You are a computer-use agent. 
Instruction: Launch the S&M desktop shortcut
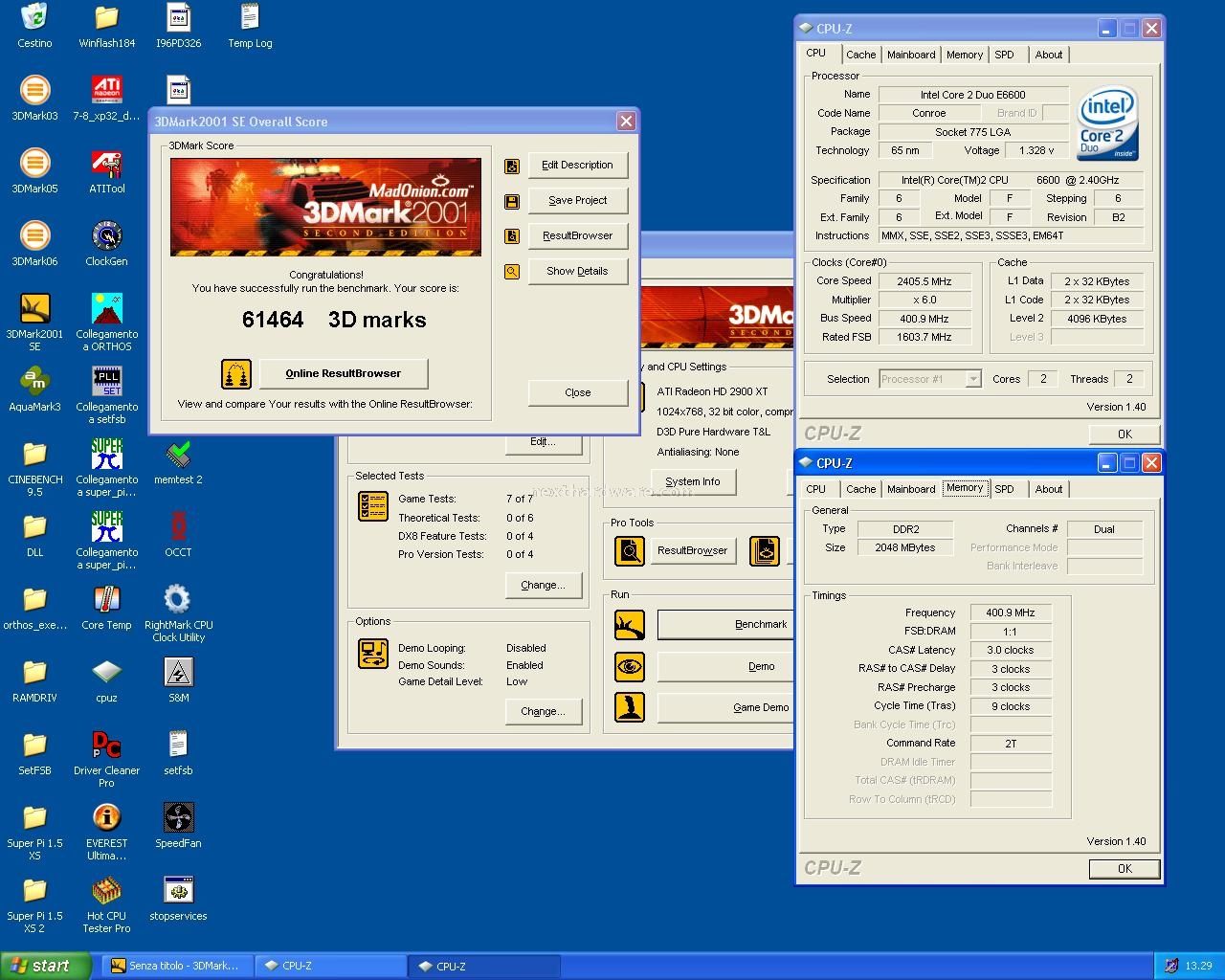tap(178, 672)
